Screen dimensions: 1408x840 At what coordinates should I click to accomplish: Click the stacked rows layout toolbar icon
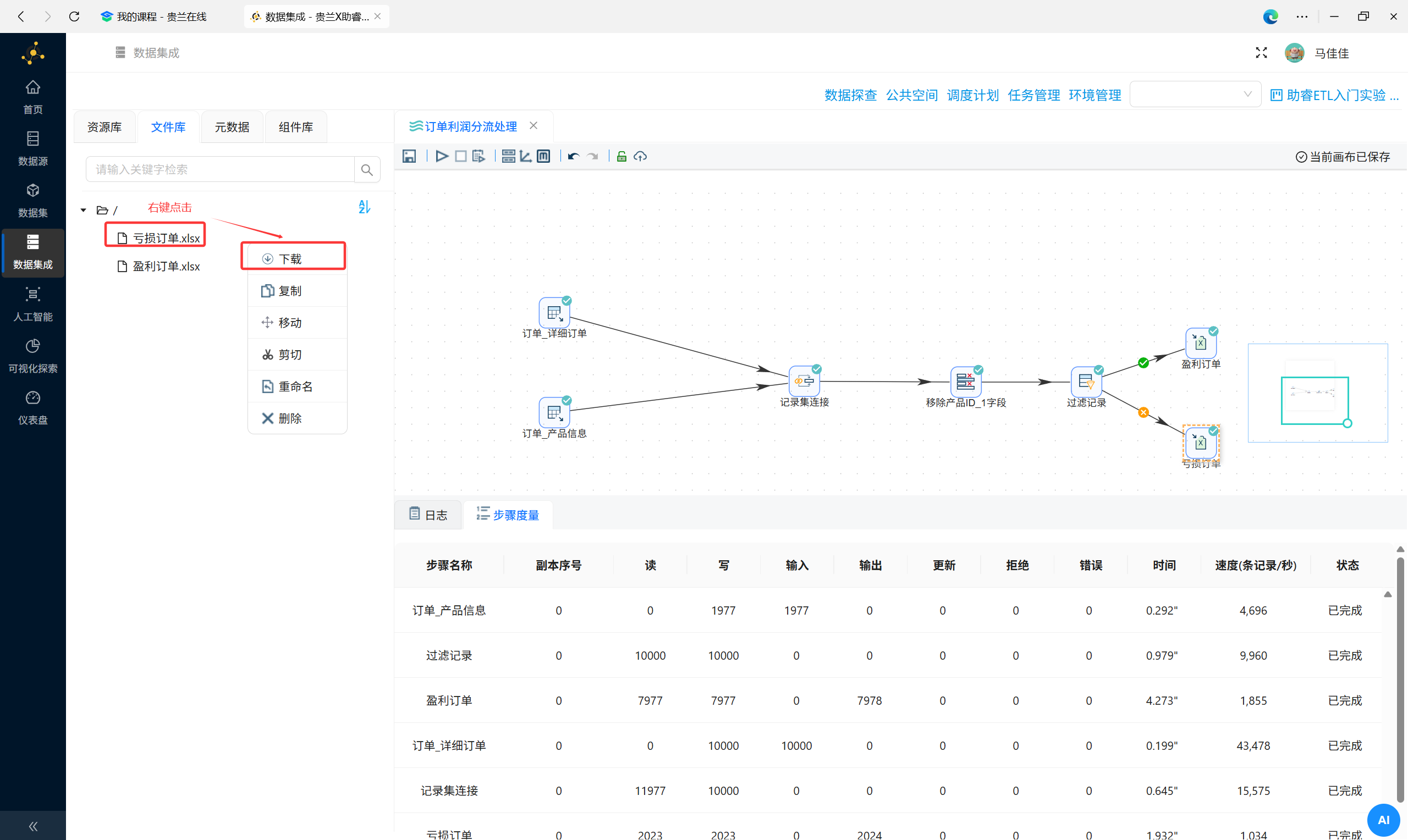click(508, 156)
